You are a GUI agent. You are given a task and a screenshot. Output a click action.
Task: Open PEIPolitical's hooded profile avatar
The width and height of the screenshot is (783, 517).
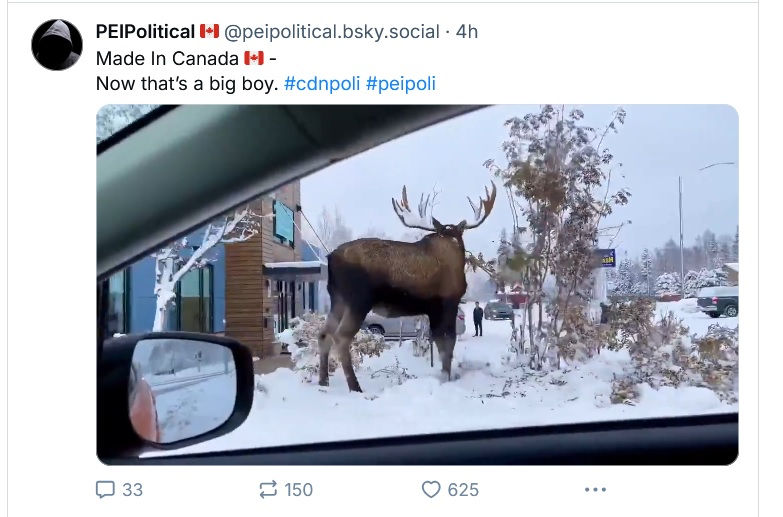(57, 44)
